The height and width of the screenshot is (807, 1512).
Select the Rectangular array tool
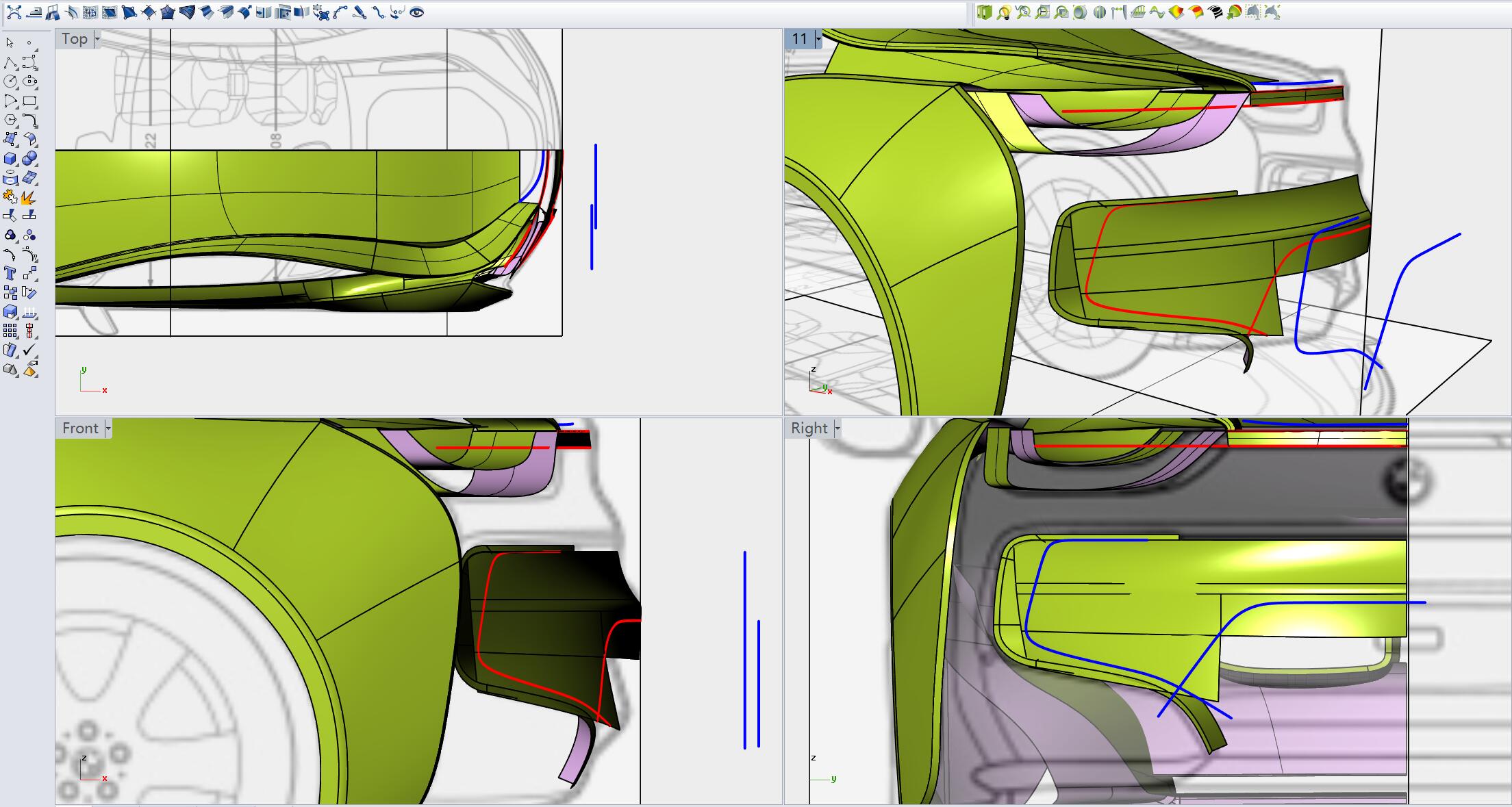(x=10, y=331)
